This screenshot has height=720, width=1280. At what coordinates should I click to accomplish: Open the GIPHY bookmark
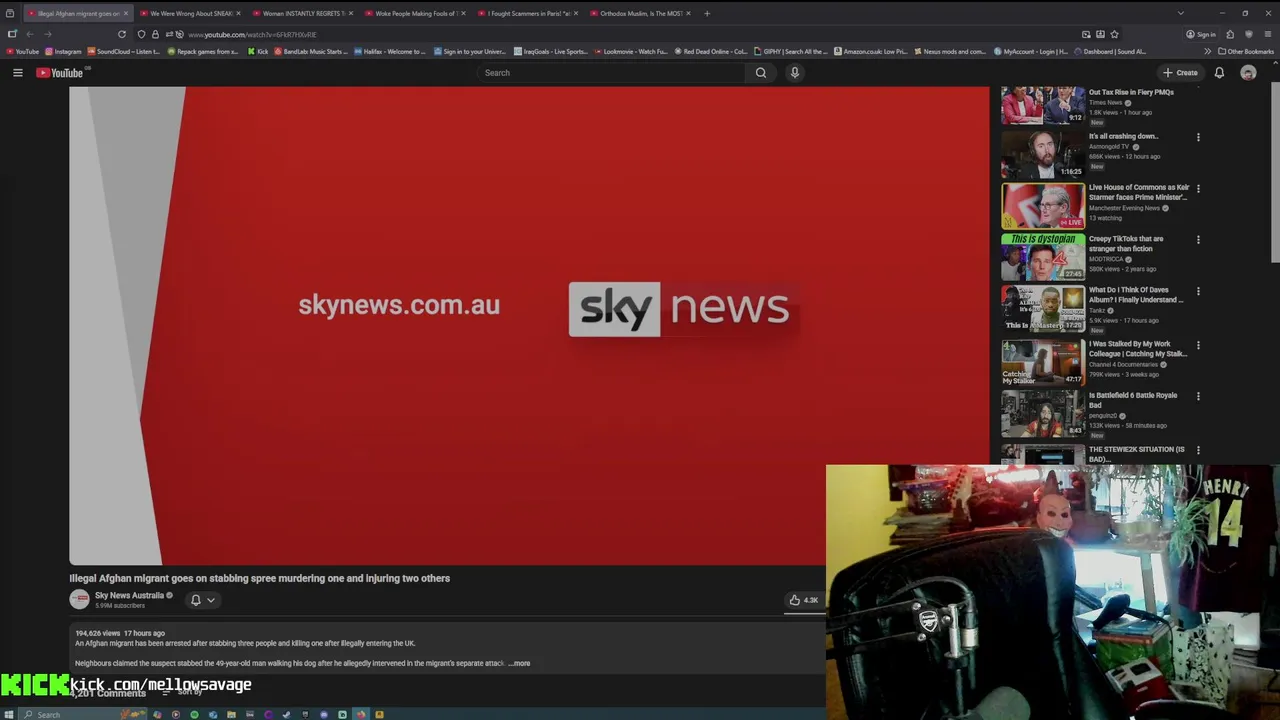(x=791, y=51)
